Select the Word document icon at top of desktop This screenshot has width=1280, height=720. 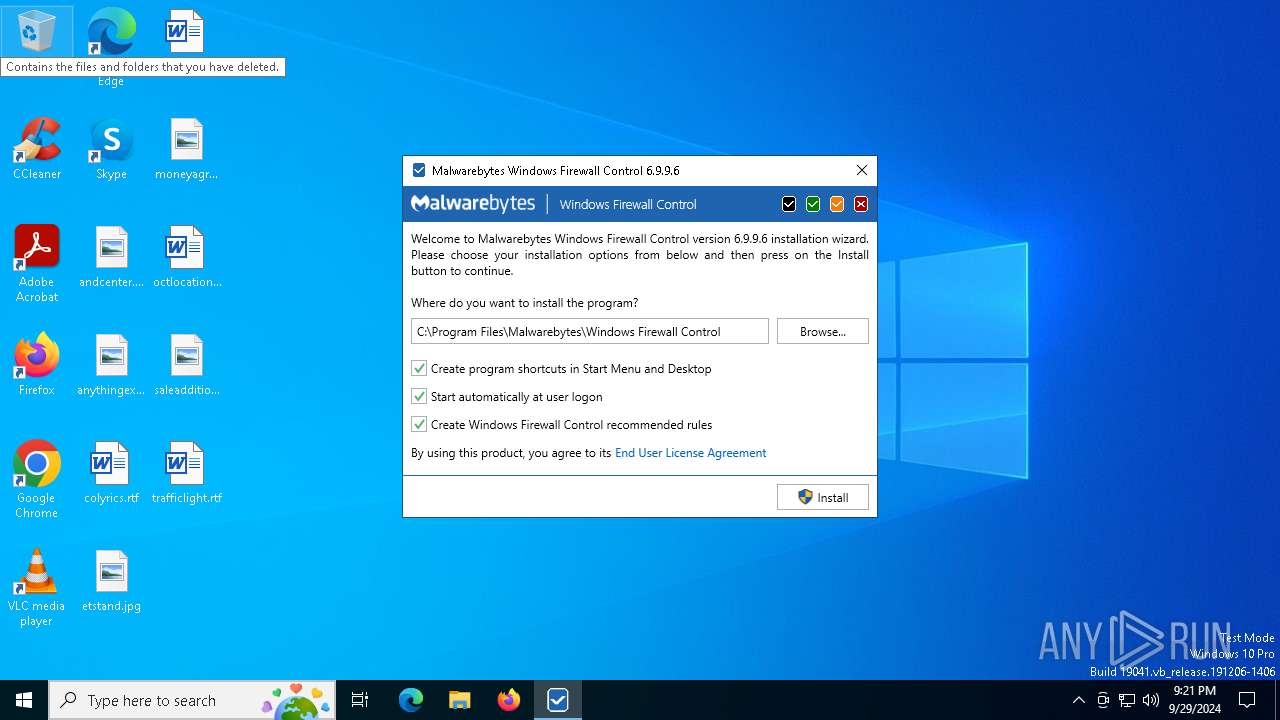click(x=186, y=32)
